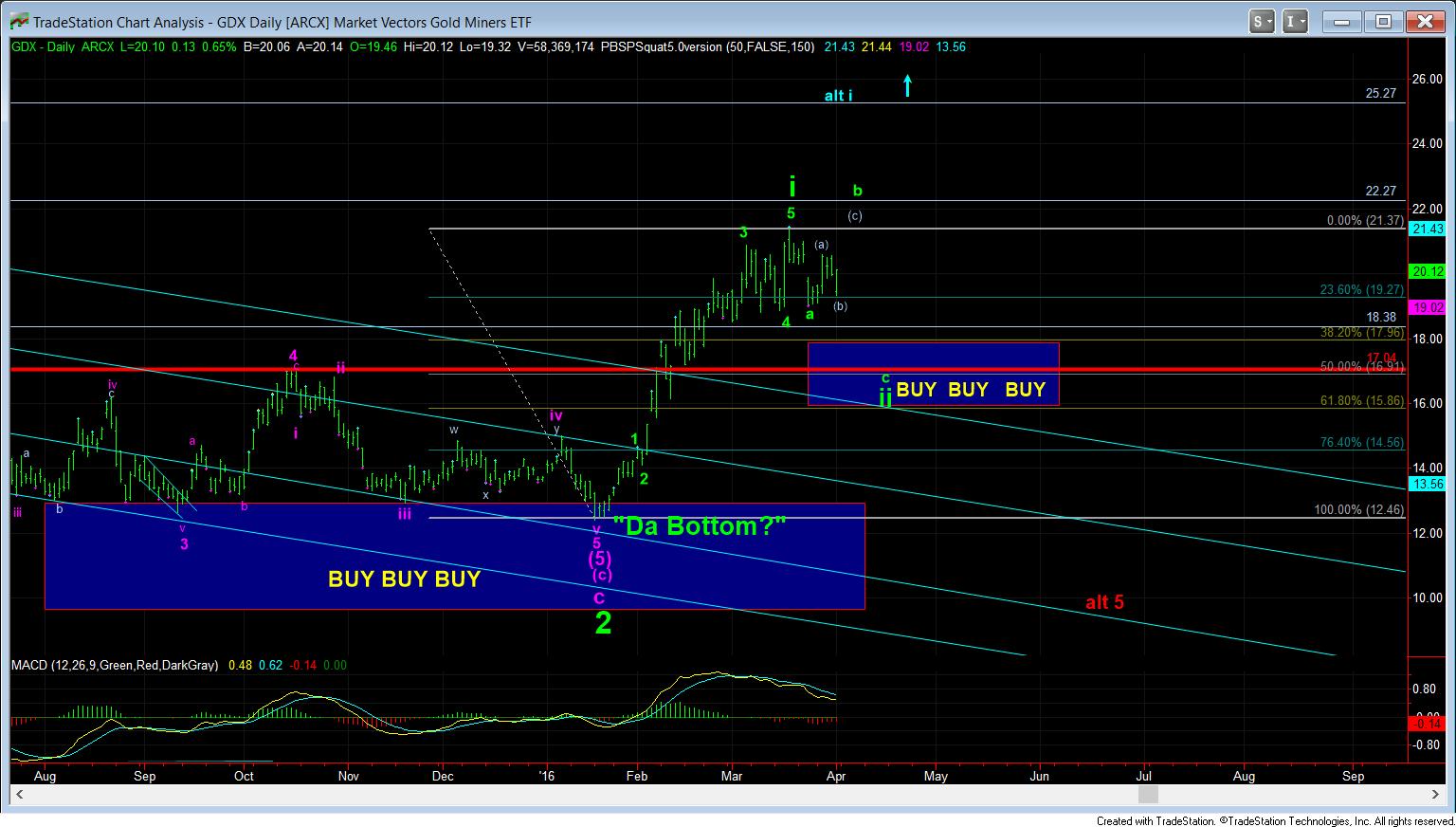Click the 26.00 price scale value
The height and width of the screenshot is (827, 1456).
tap(1428, 79)
